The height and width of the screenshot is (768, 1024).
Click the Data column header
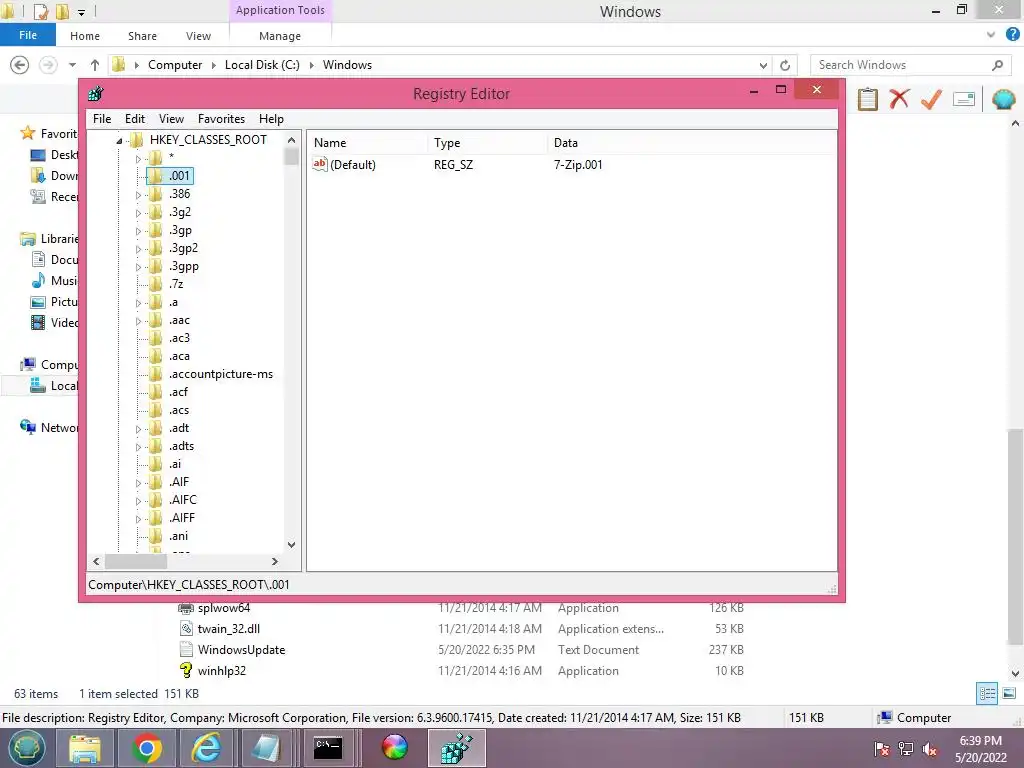tap(692, 143)
